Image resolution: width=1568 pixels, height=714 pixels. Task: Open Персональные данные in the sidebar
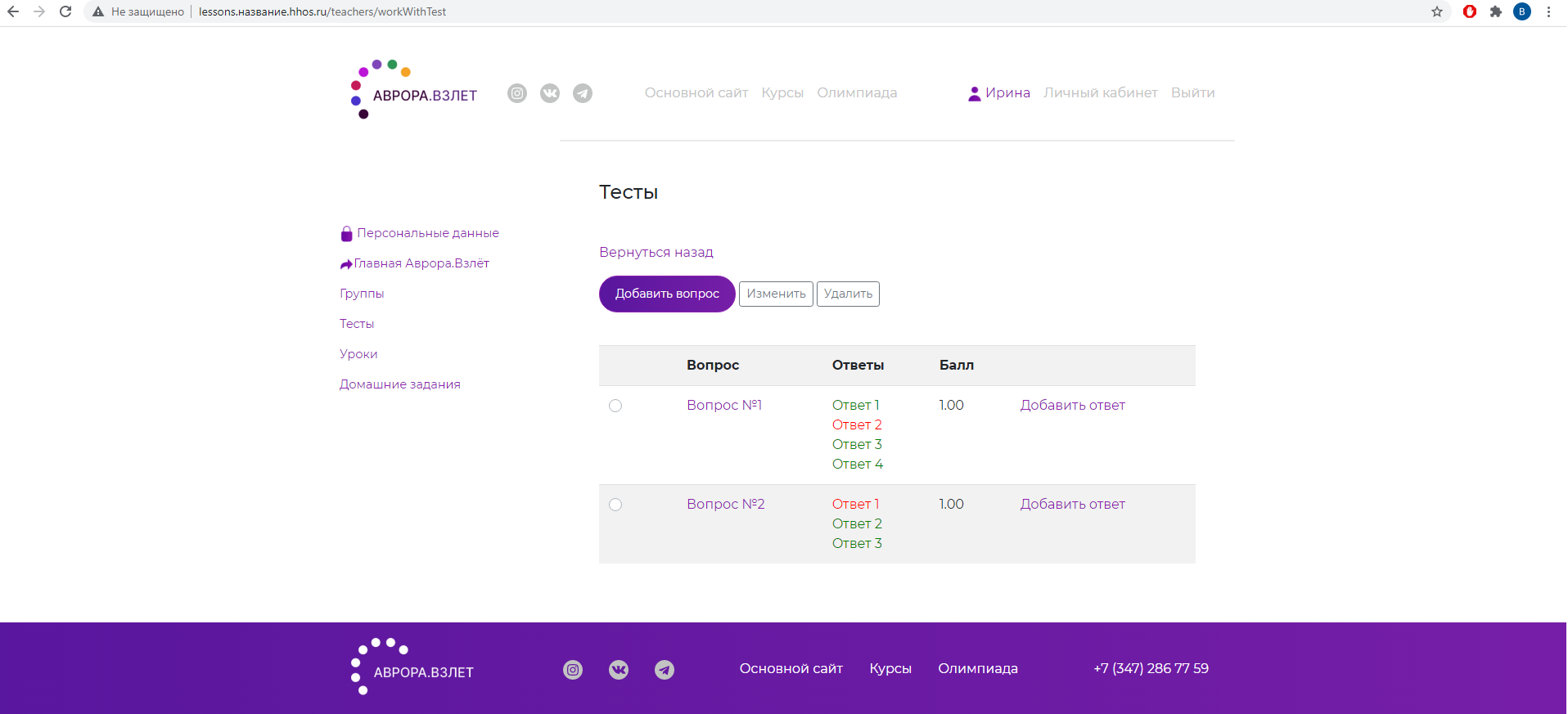coord(428,233)
